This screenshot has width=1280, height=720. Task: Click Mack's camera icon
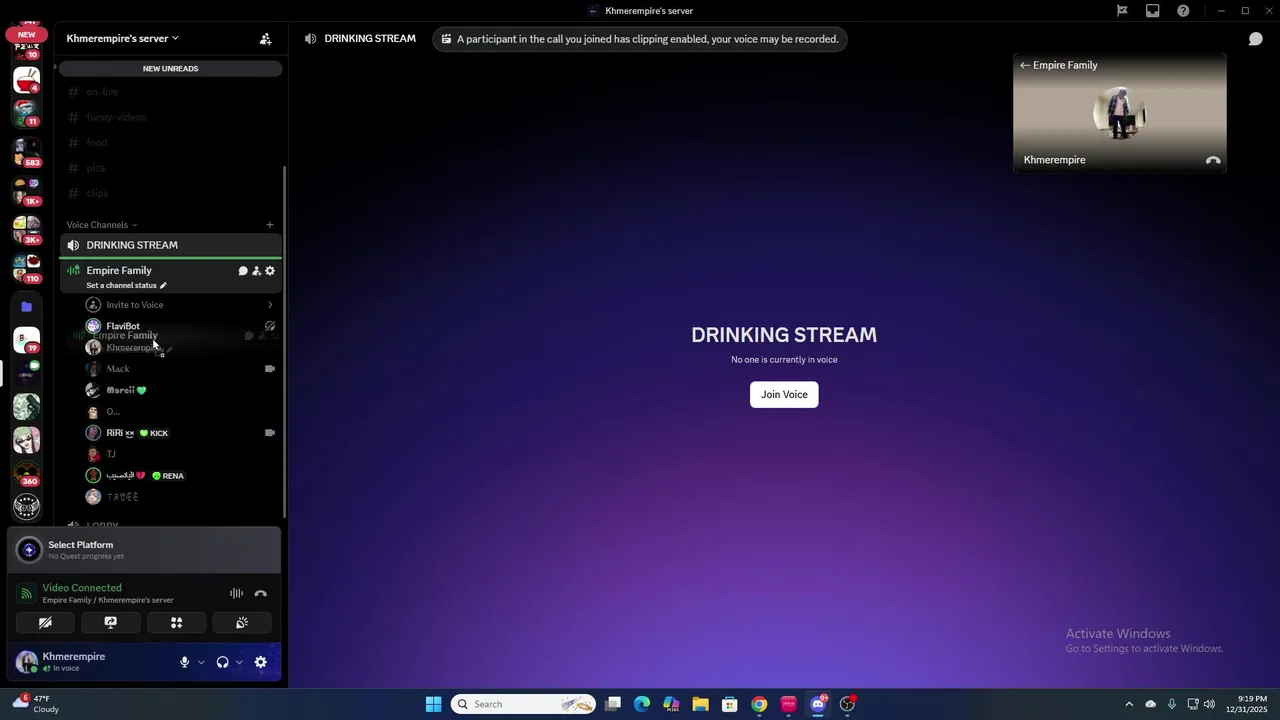click(x=270, y=369)
